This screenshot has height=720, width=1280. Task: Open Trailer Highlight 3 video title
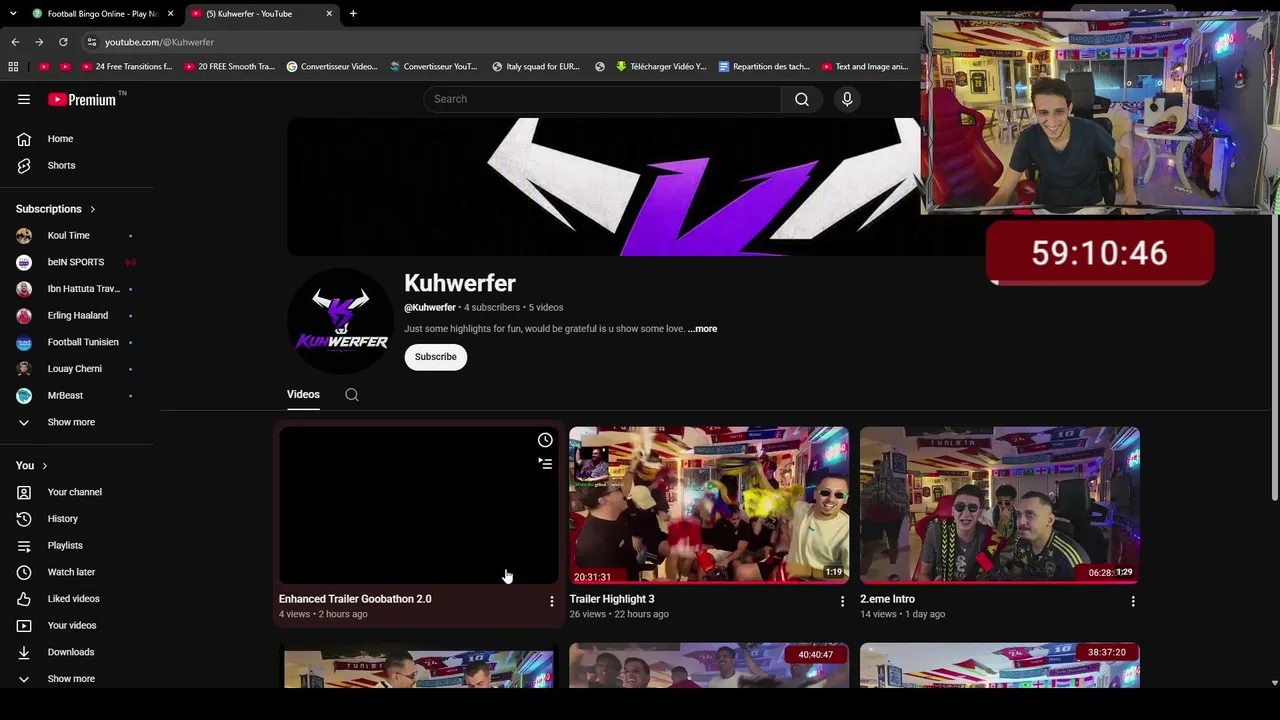(612, 599)
